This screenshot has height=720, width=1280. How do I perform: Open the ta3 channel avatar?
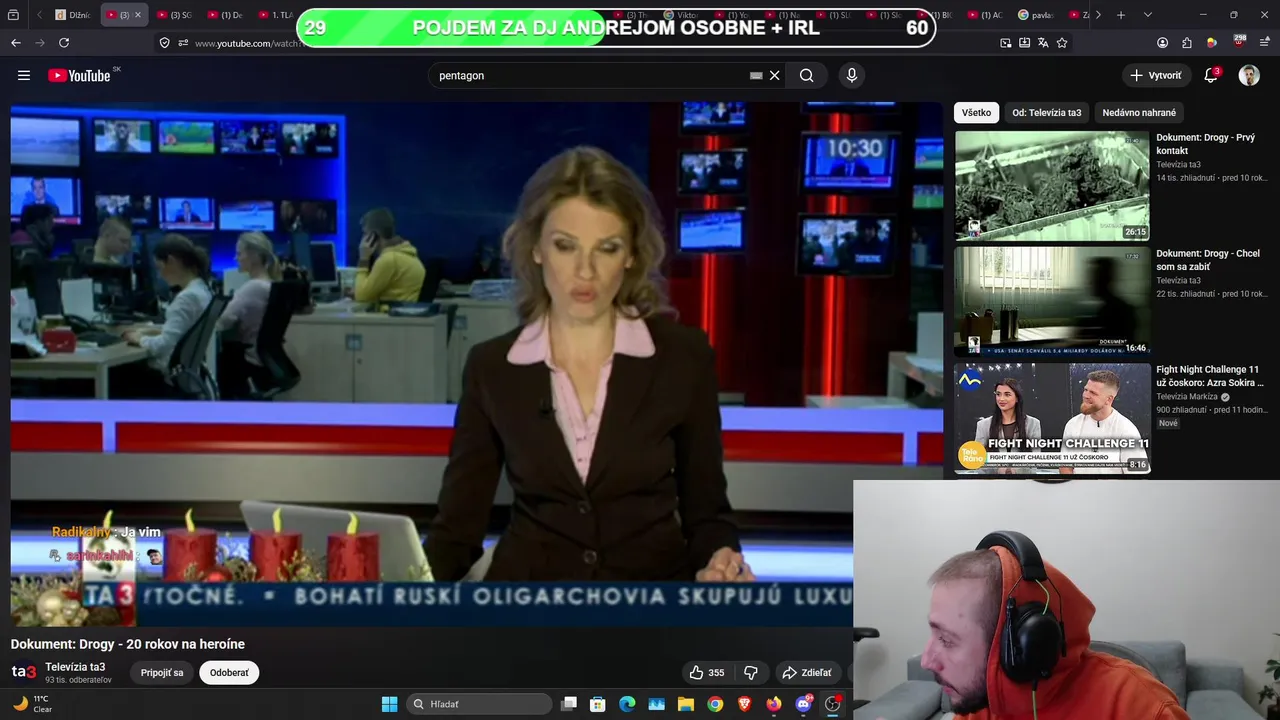tap(24, 672)
